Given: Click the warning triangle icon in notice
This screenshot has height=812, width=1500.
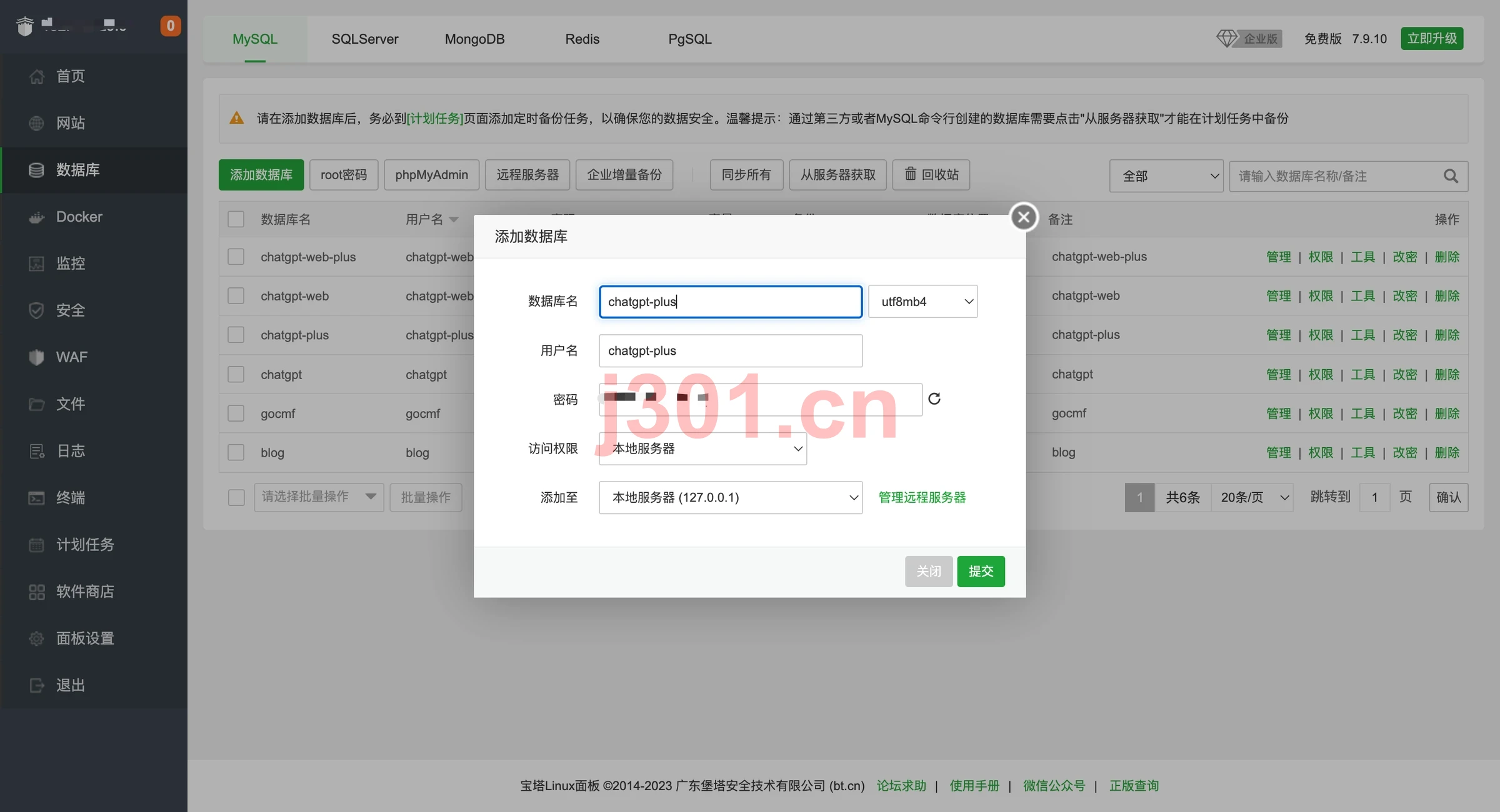Looking at the screenshot, I should click(x=237, y=118).
